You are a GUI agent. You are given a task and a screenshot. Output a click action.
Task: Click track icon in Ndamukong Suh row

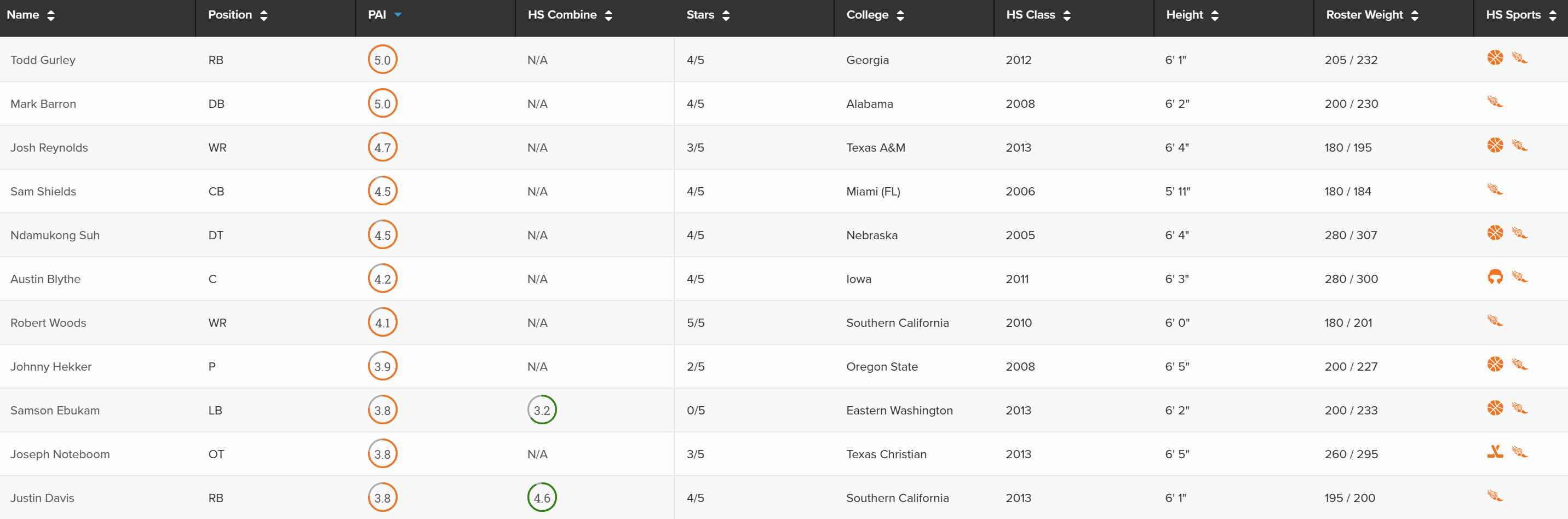point(1520,233)
